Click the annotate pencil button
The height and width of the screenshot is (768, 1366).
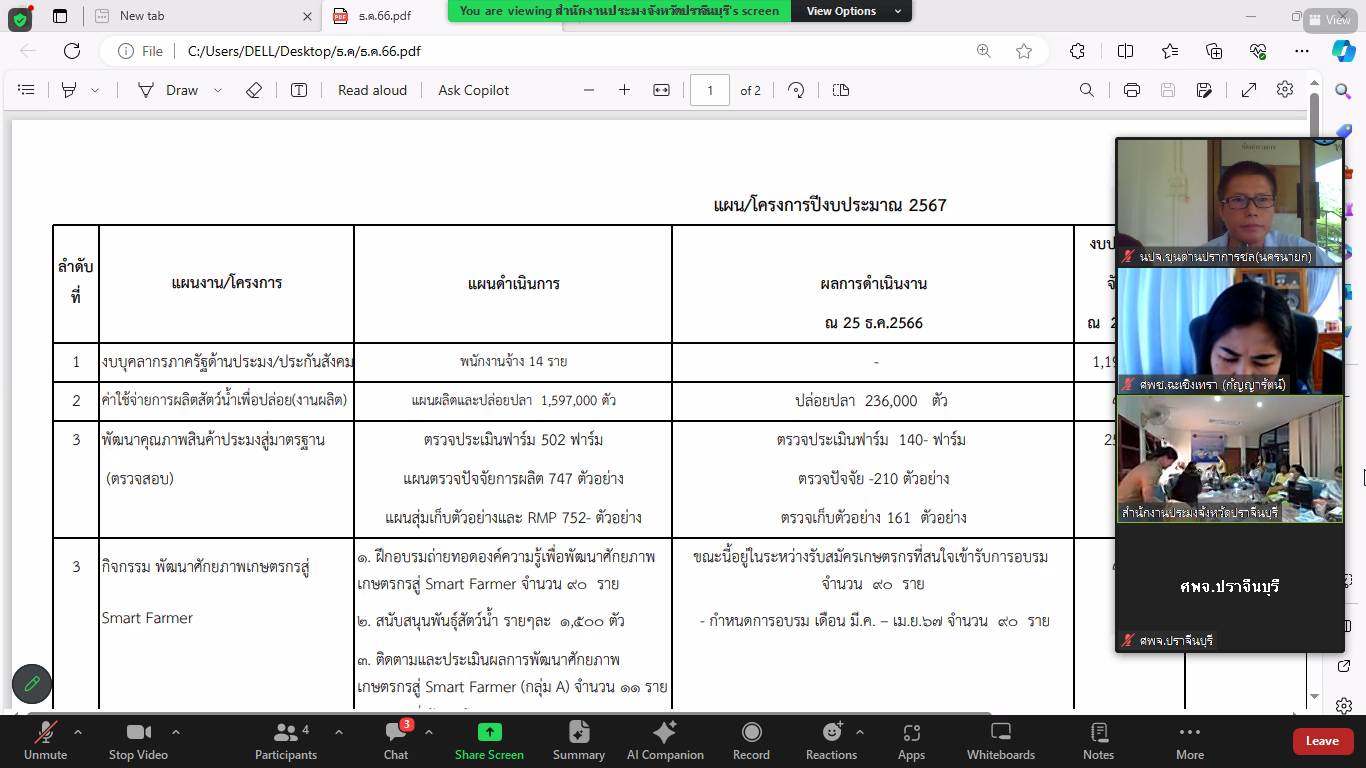[32, 684]
